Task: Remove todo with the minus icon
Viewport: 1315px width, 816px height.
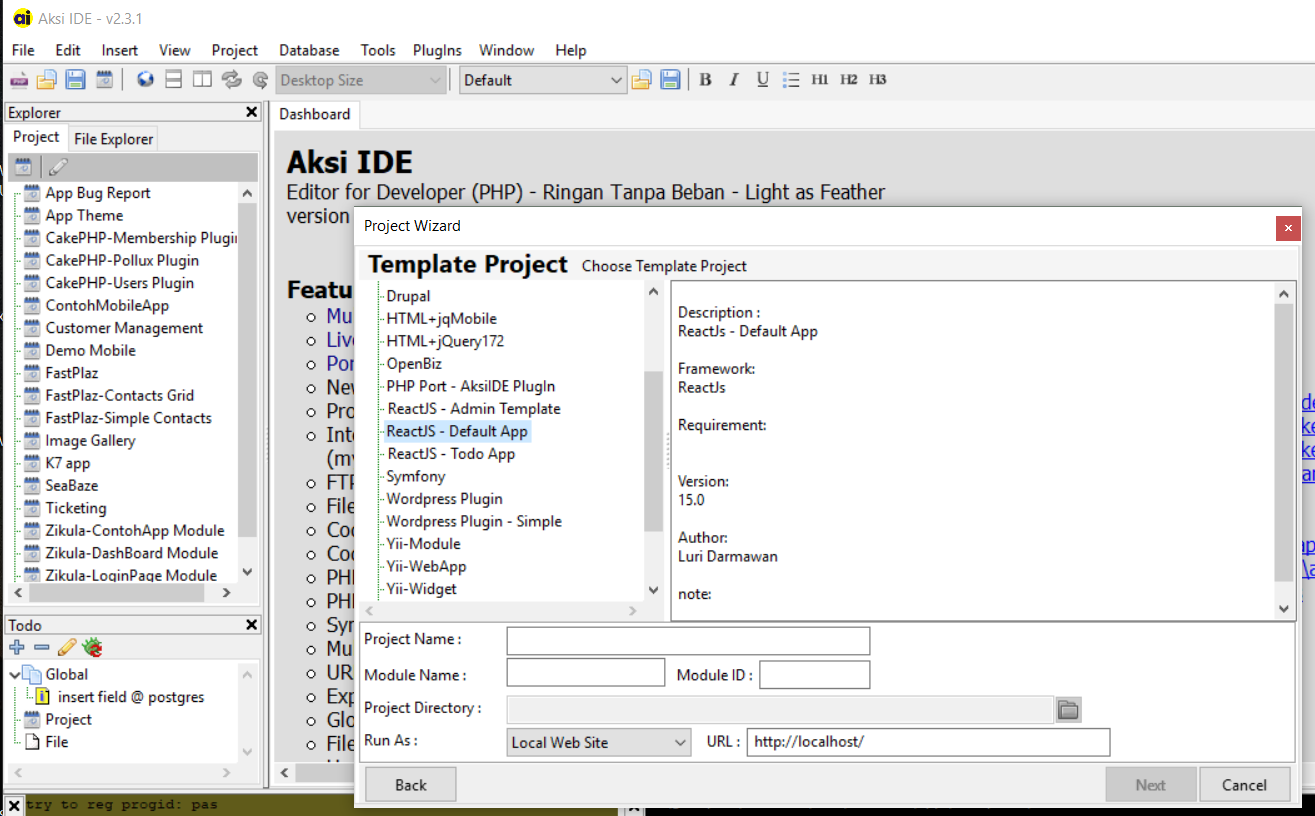Action: tap(42, 647)
